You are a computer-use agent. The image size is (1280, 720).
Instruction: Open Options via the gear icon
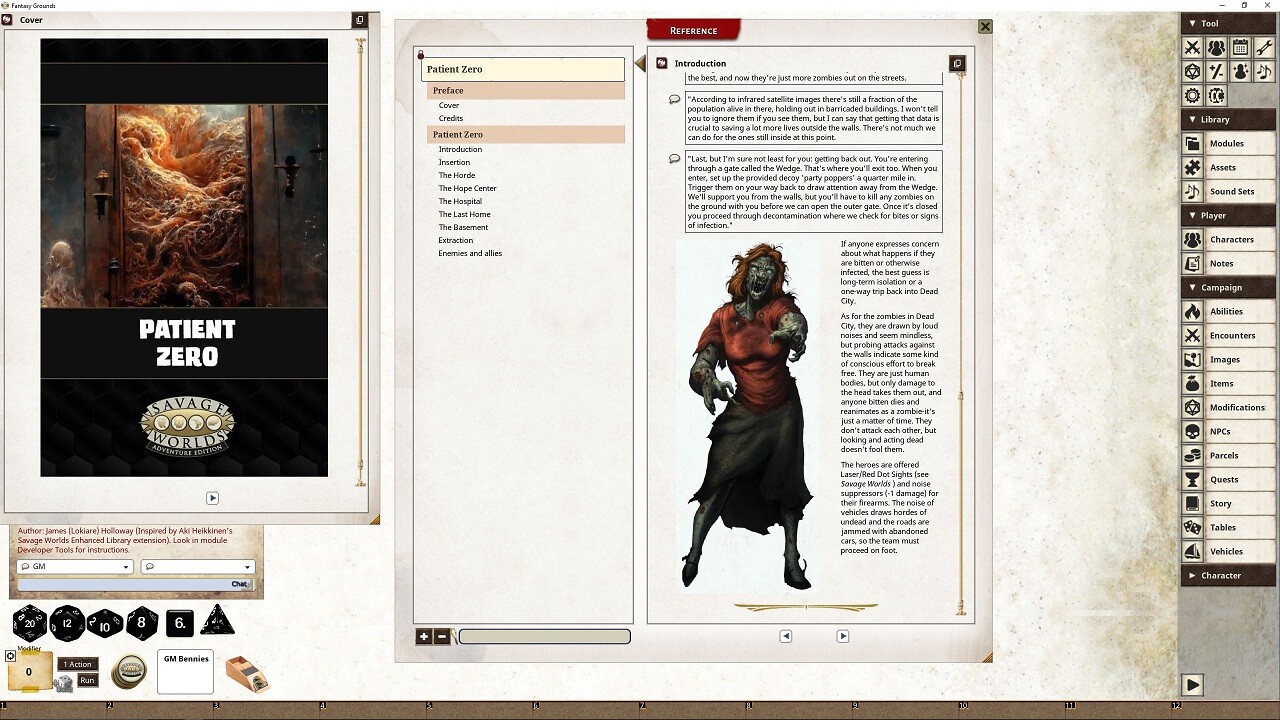tap(1192, 95)
